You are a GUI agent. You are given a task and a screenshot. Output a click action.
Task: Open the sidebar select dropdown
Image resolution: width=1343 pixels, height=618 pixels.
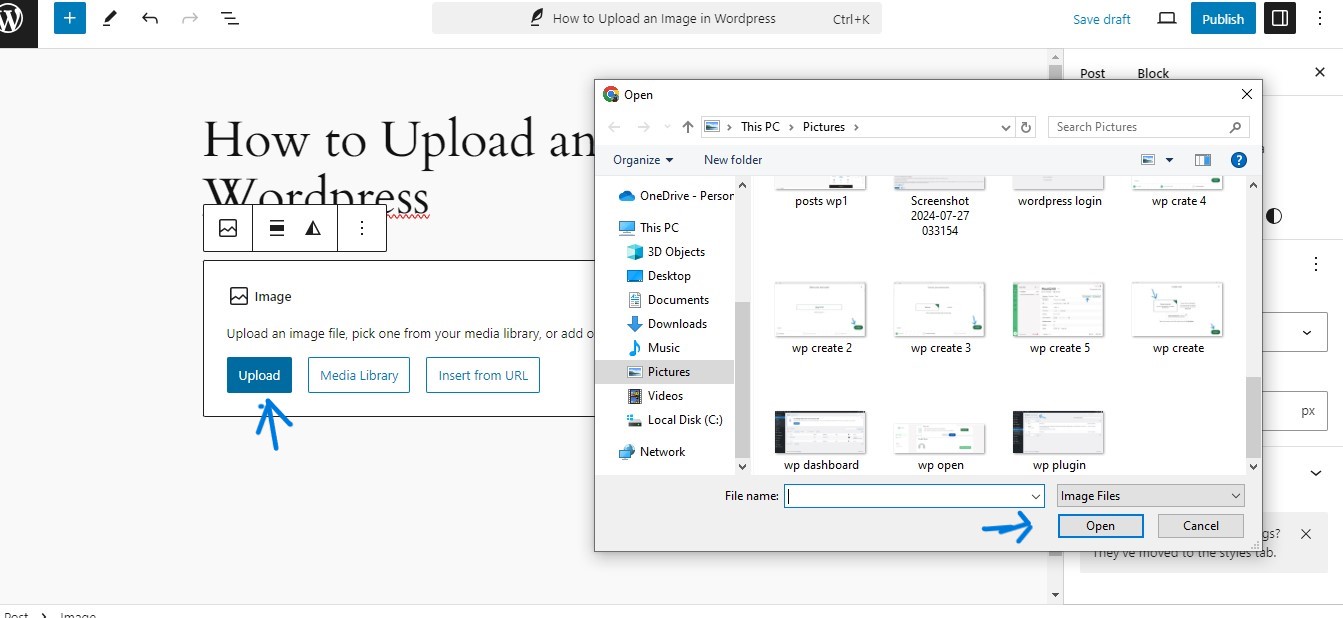click(x=1307, y=332)
